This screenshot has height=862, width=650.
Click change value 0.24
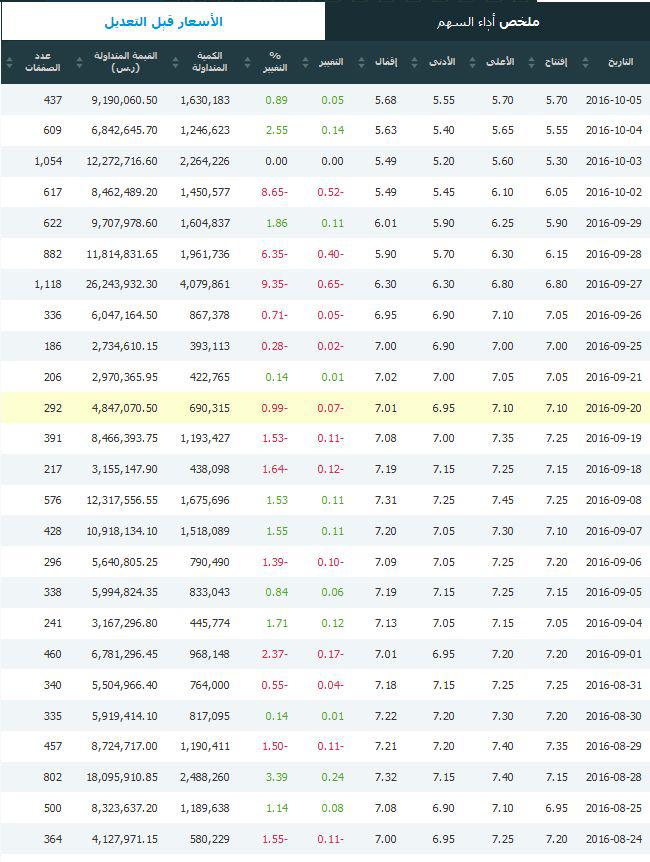pos(333,777)
